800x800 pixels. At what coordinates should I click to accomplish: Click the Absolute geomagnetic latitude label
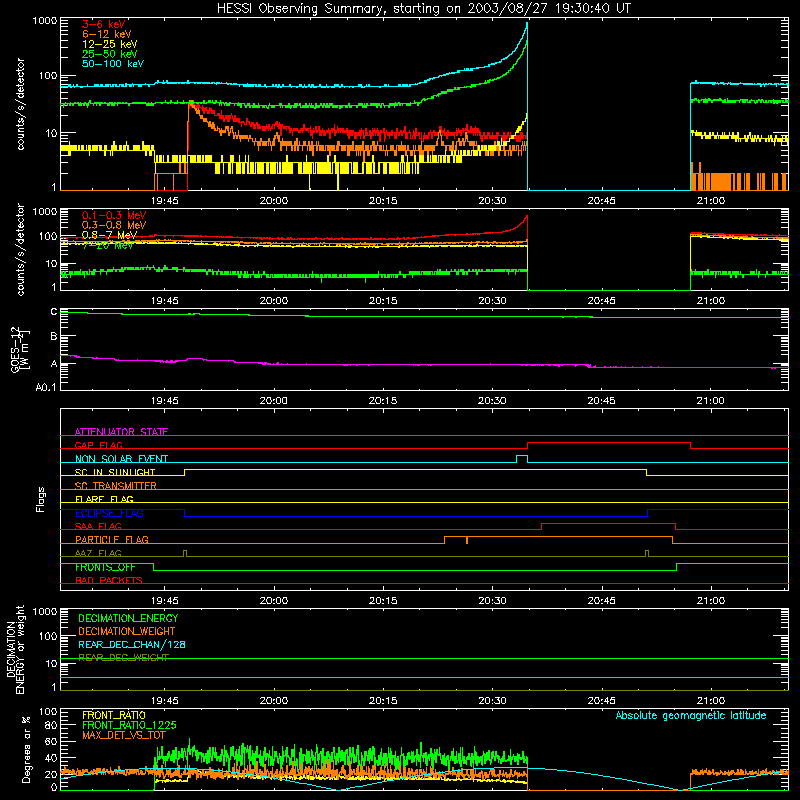click(691, 716)
